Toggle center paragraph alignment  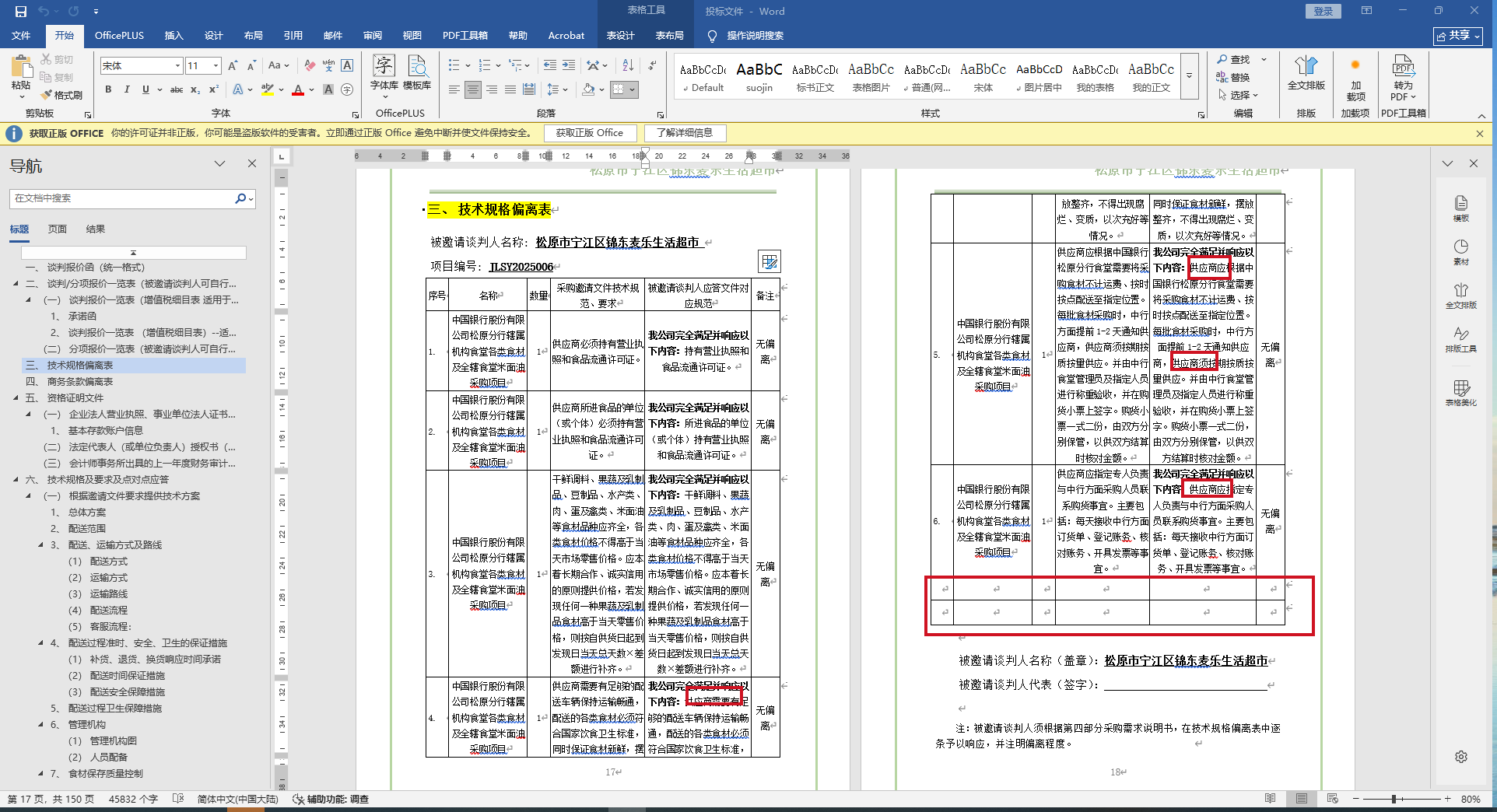pyautogui.click(x=473, y=89)
